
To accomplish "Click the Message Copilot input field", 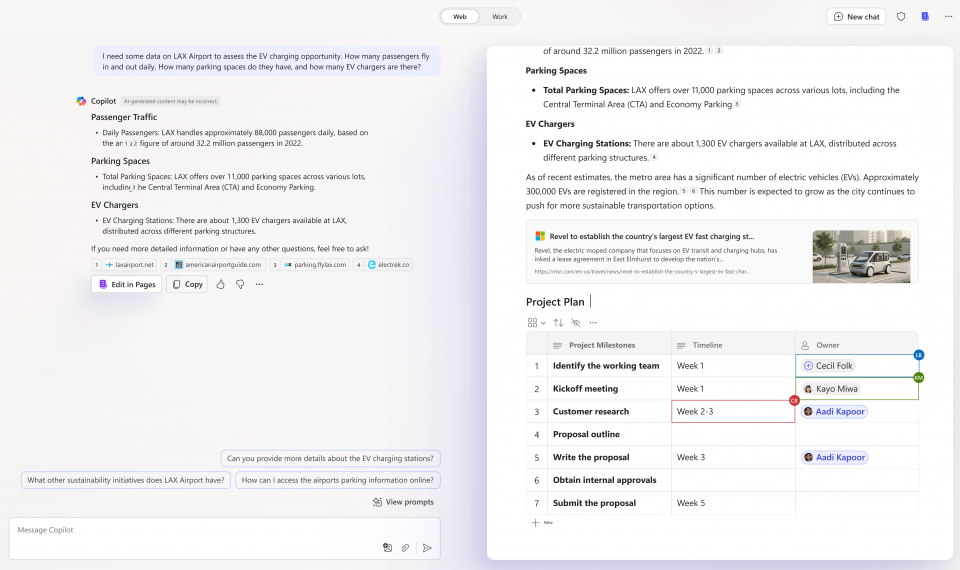I will pos(190,530).
